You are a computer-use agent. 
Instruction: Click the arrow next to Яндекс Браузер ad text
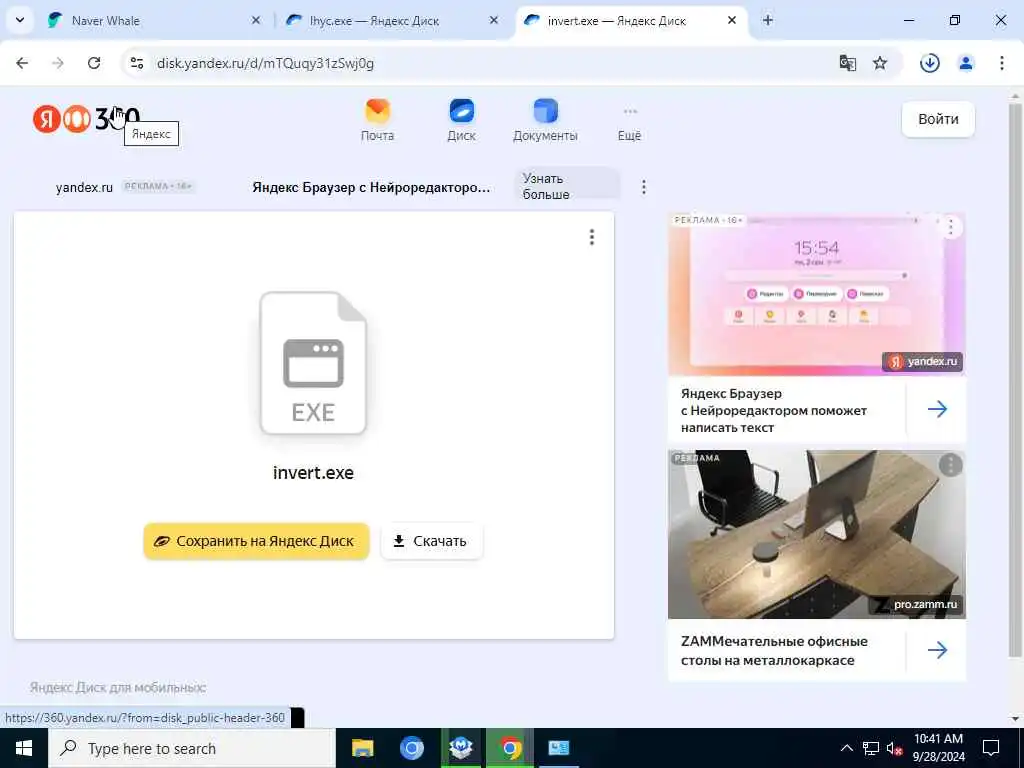[x=937, y=409]
